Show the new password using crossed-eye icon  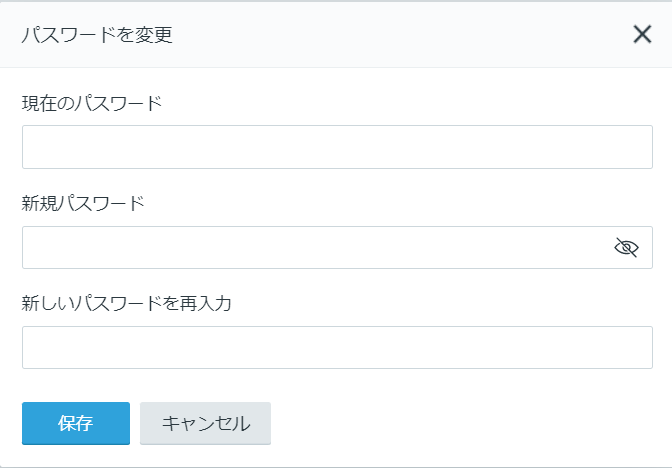click(x=626, y=247)
